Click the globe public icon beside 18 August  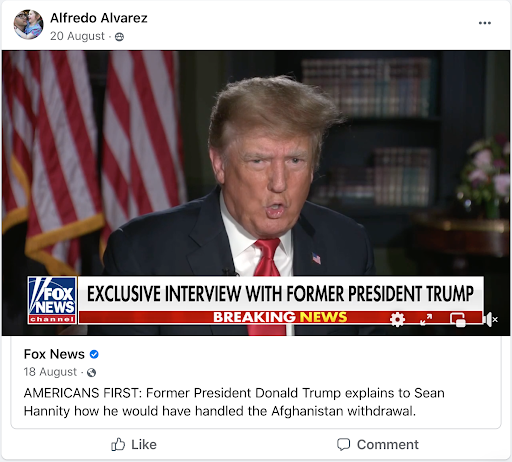(91, 372)
